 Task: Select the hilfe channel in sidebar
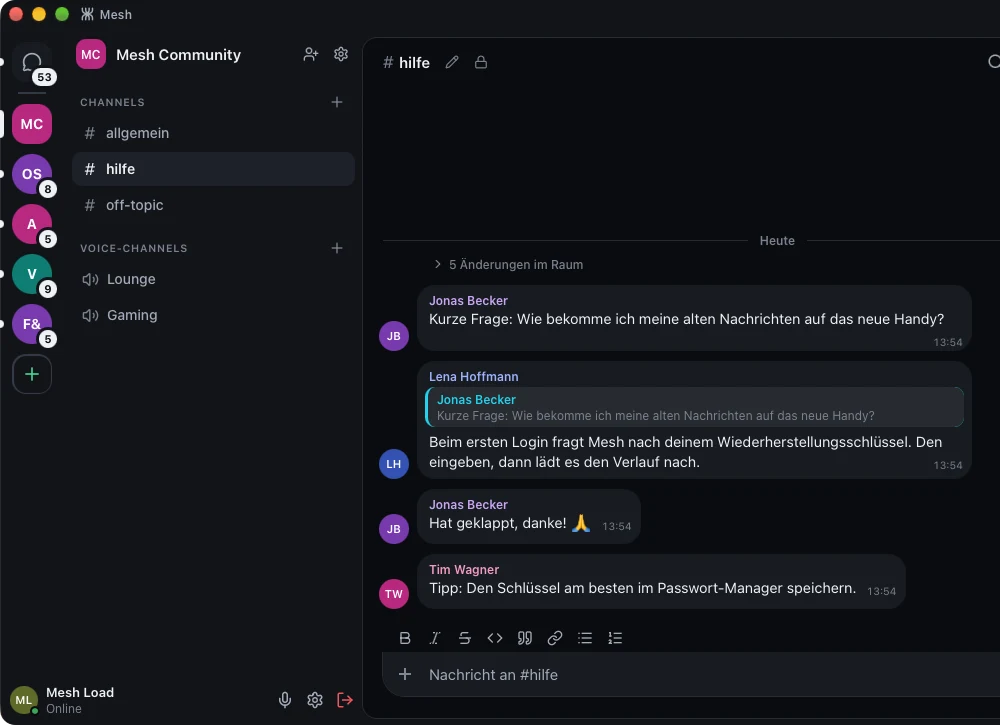coord(213,169)
